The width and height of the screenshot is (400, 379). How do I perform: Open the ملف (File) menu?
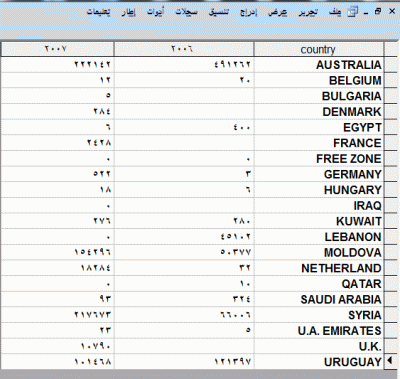pos(335,12)
